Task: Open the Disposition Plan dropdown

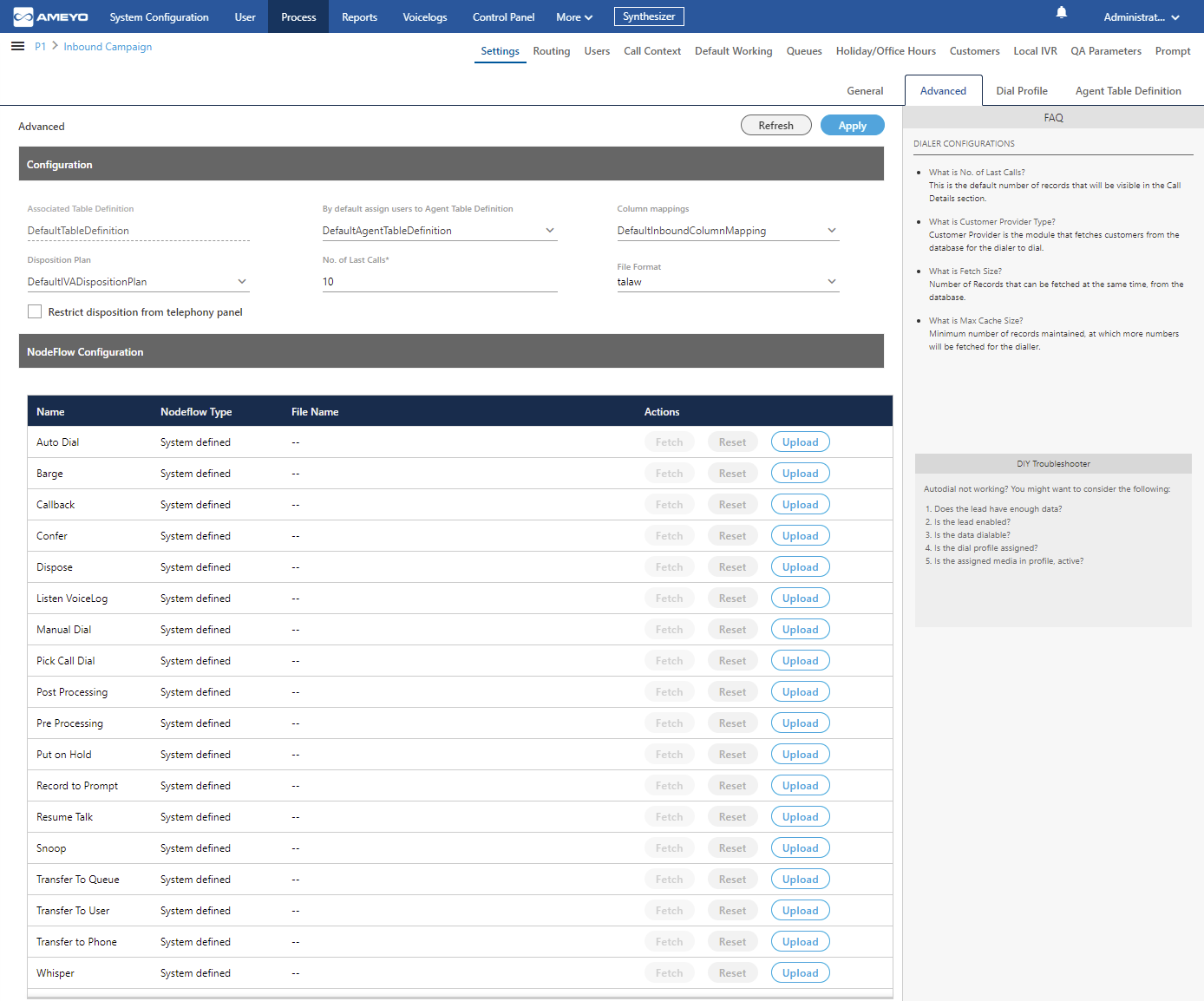Action: click(x=138, y=282)
